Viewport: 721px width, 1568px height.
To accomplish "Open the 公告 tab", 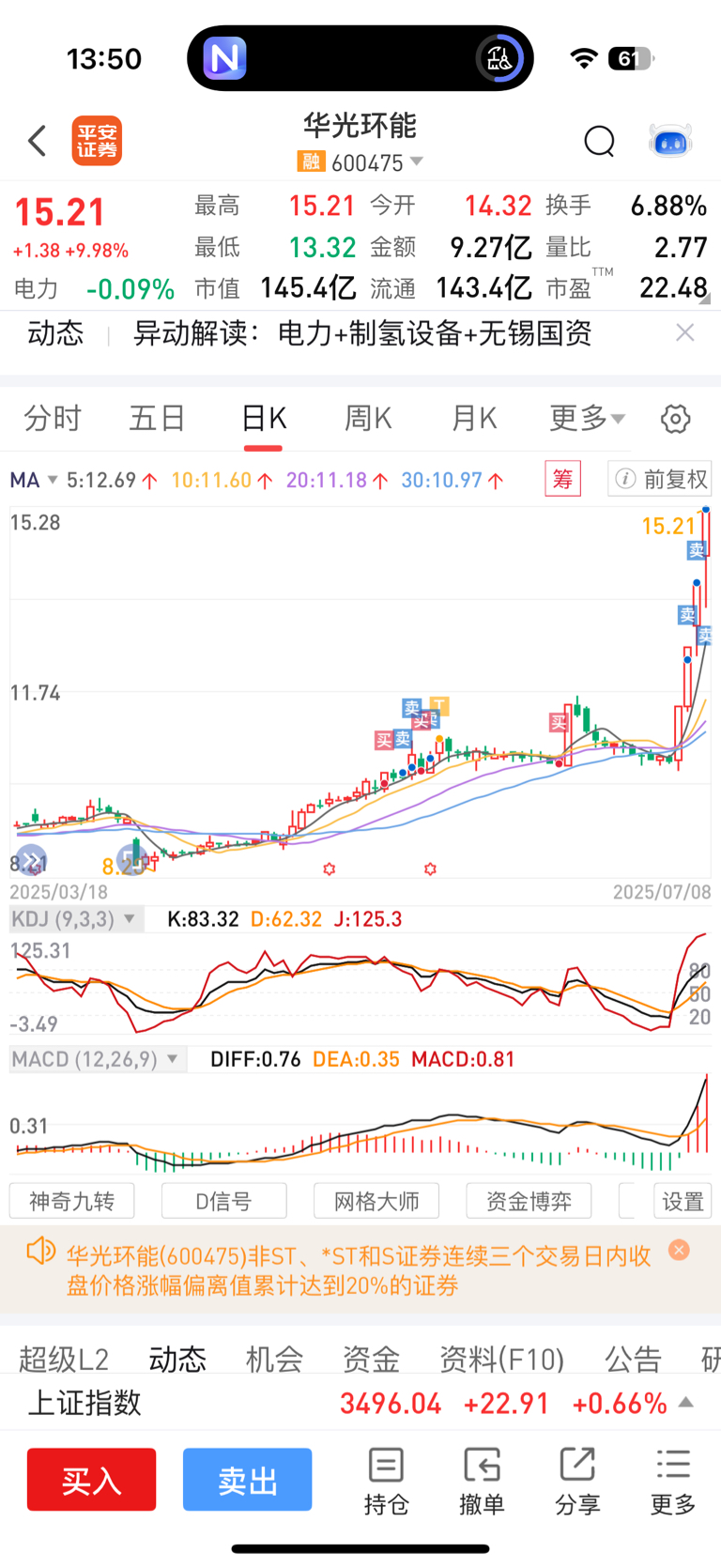I will [634, 1359].
